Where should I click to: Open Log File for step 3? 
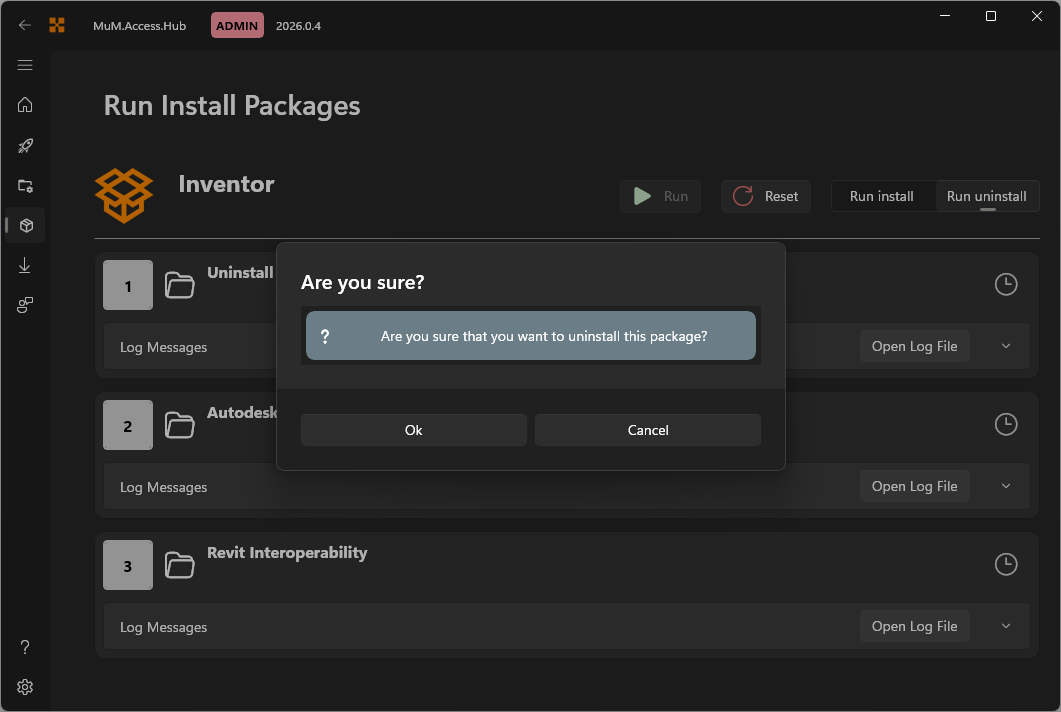click(914, 626)
